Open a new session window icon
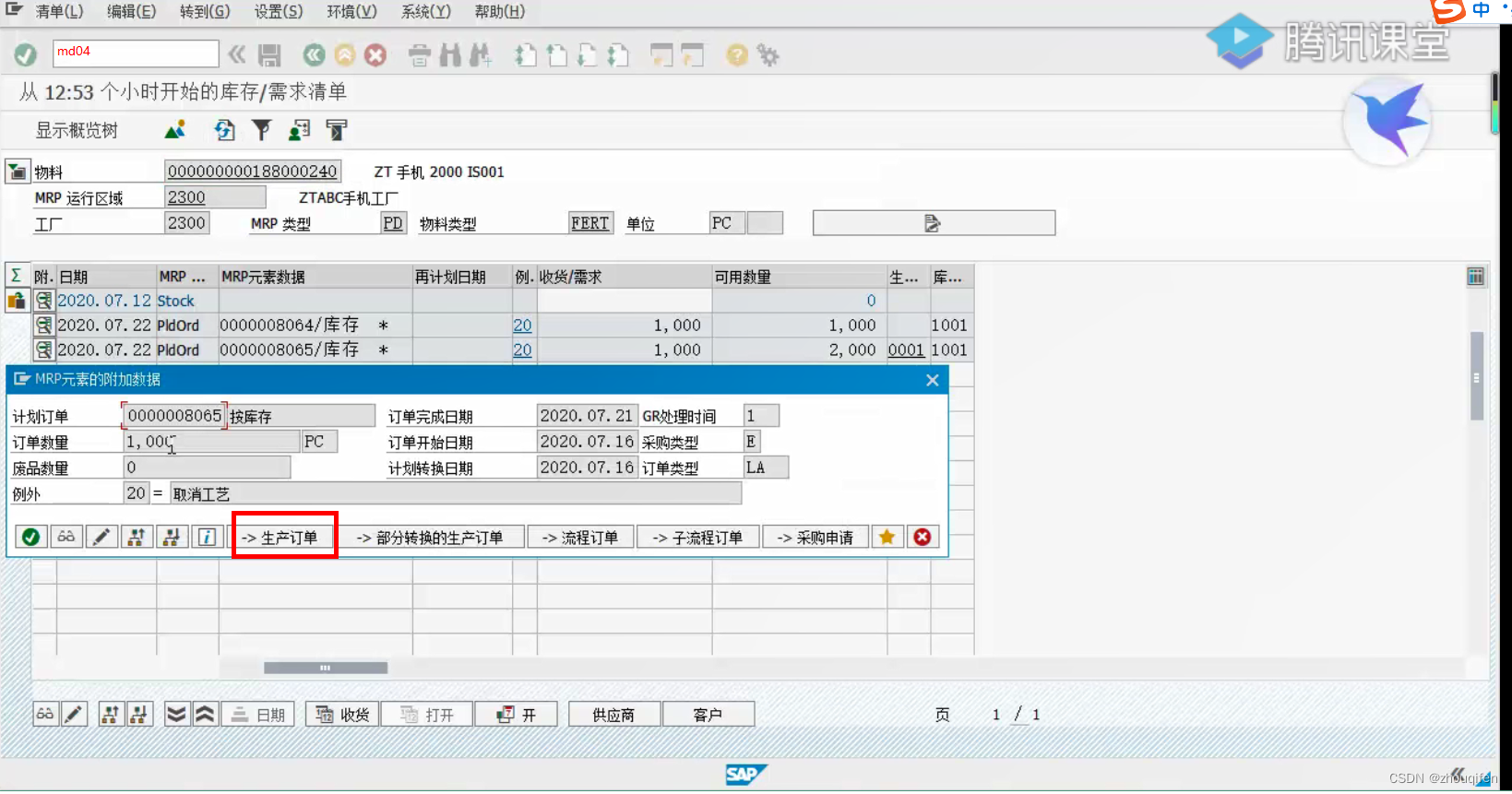Screen dimensions: 1512x794 click(x=661, y=55)
